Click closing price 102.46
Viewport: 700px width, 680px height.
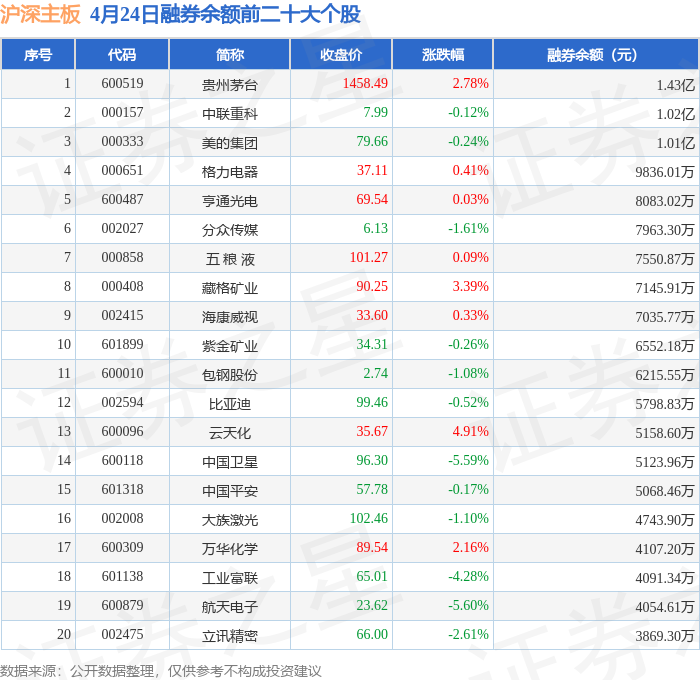point(369,518)
